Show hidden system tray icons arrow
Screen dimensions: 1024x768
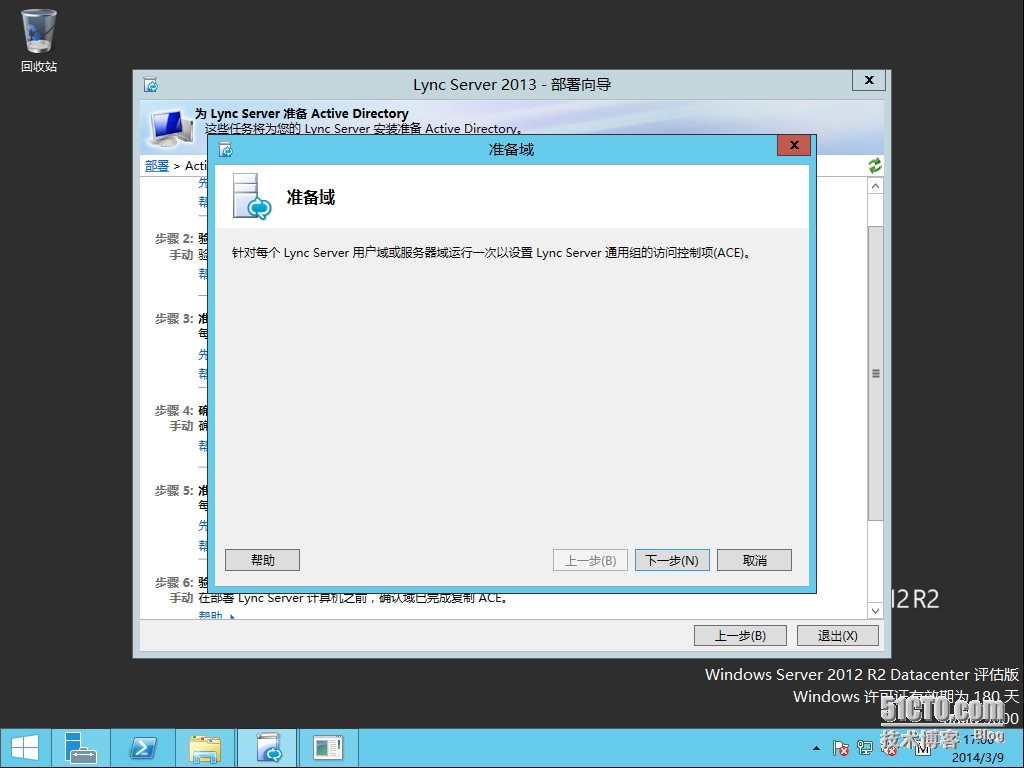816,748
